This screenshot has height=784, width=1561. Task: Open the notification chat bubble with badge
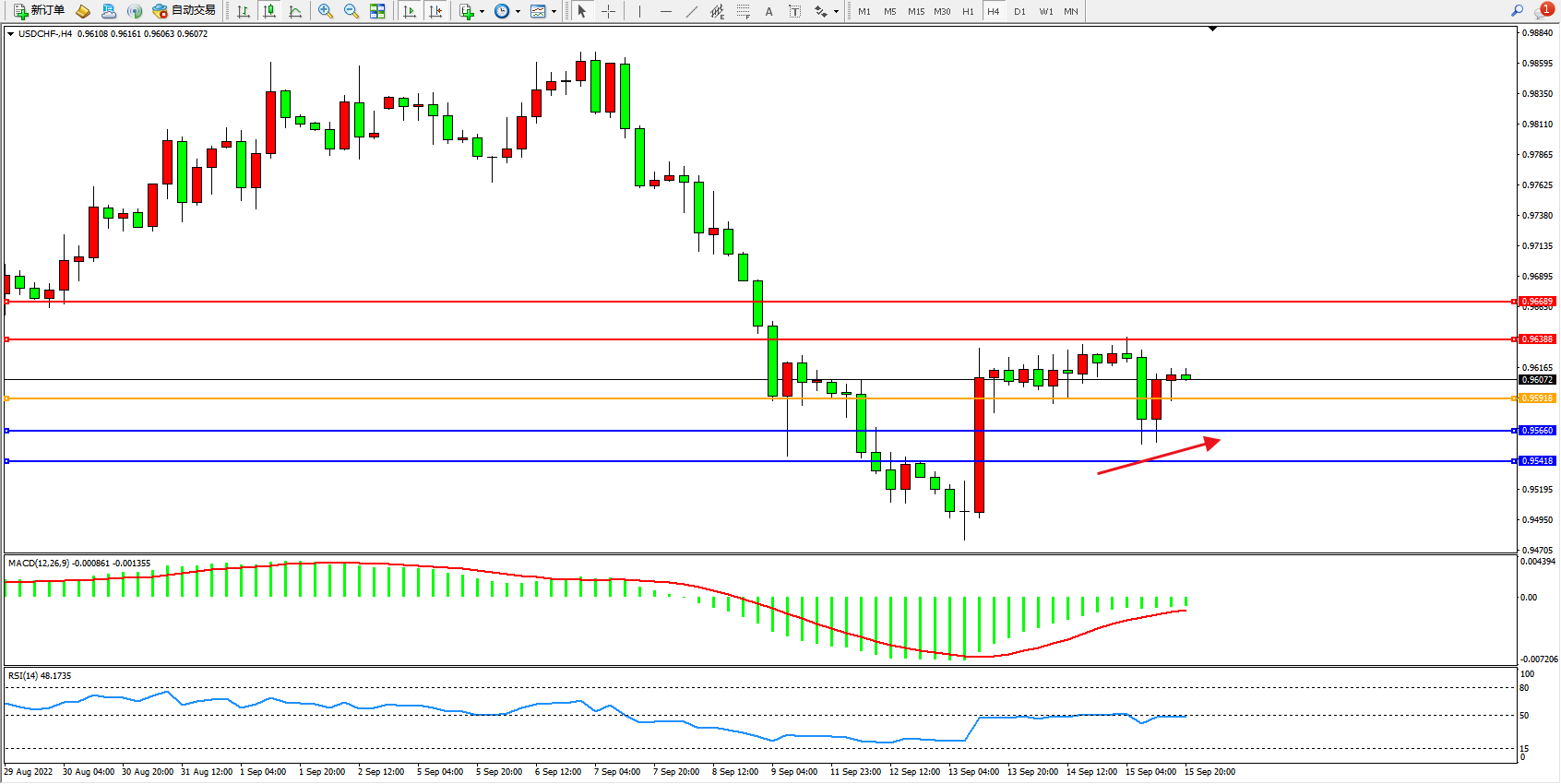coord(1543,11)
